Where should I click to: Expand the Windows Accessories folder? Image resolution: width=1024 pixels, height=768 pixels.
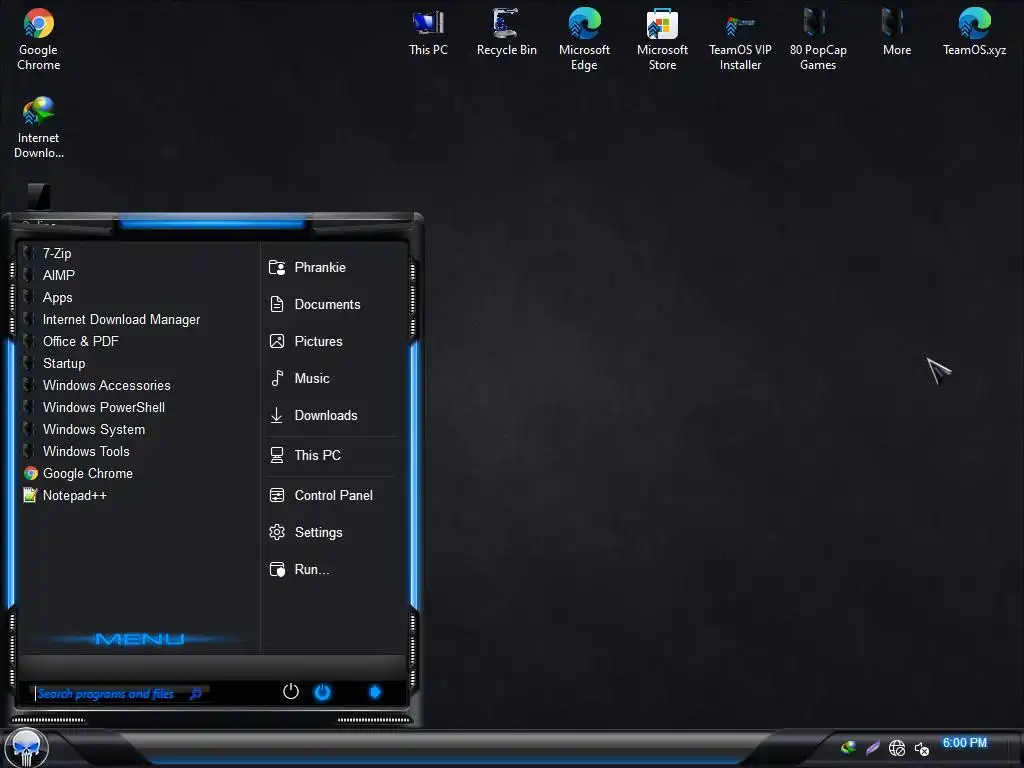(x=138, y=385)
